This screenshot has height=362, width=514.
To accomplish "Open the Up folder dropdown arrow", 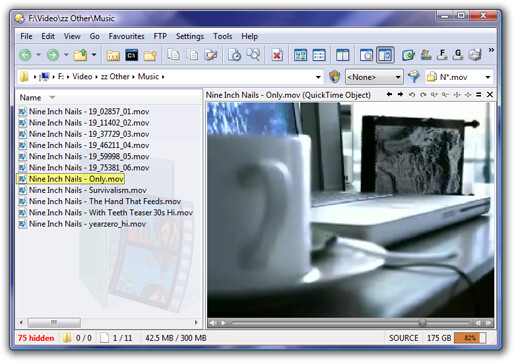I will point(94,55).
